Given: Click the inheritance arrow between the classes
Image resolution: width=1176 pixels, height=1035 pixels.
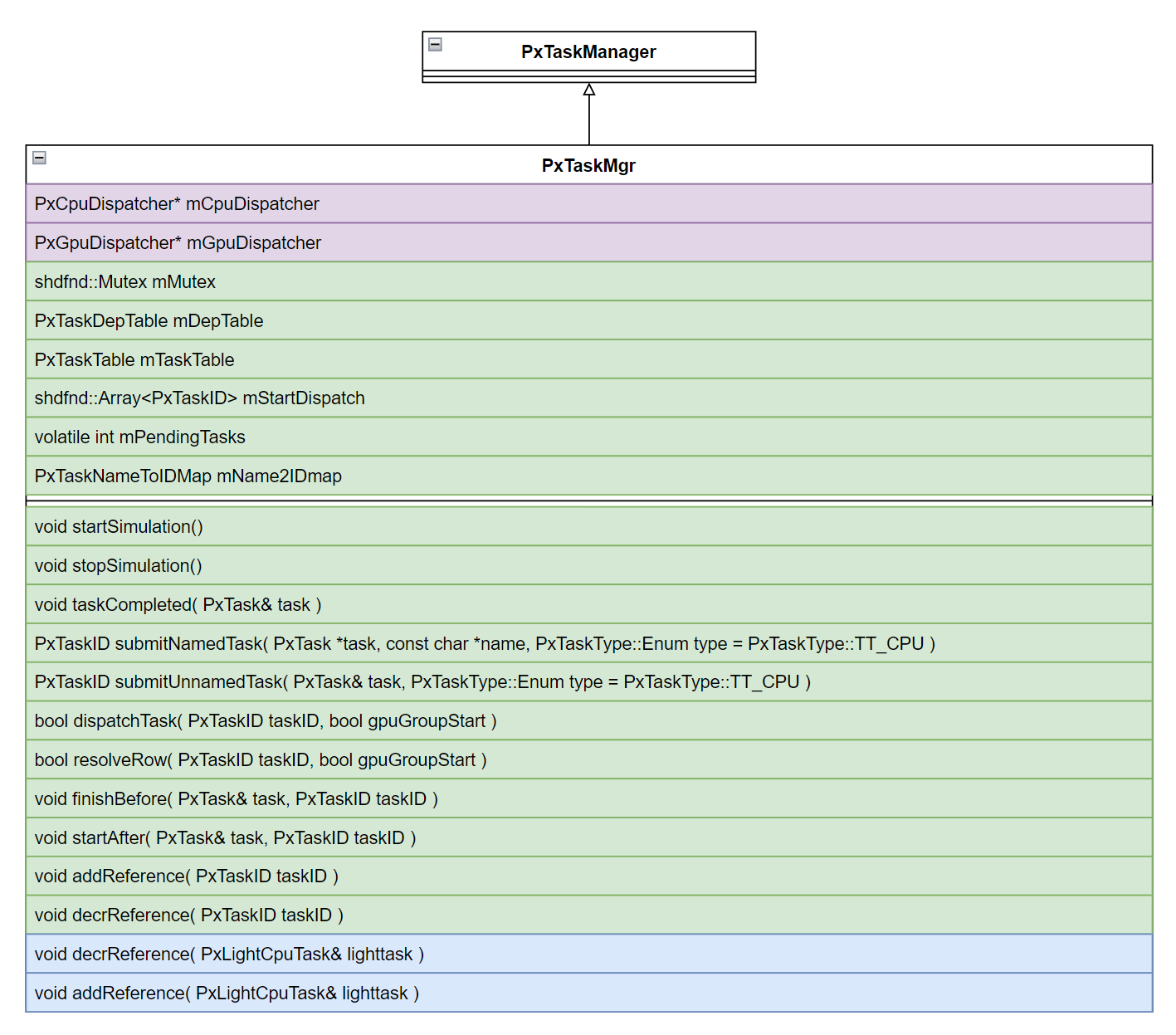Looking at the screenshot, I should click(589, 115).
